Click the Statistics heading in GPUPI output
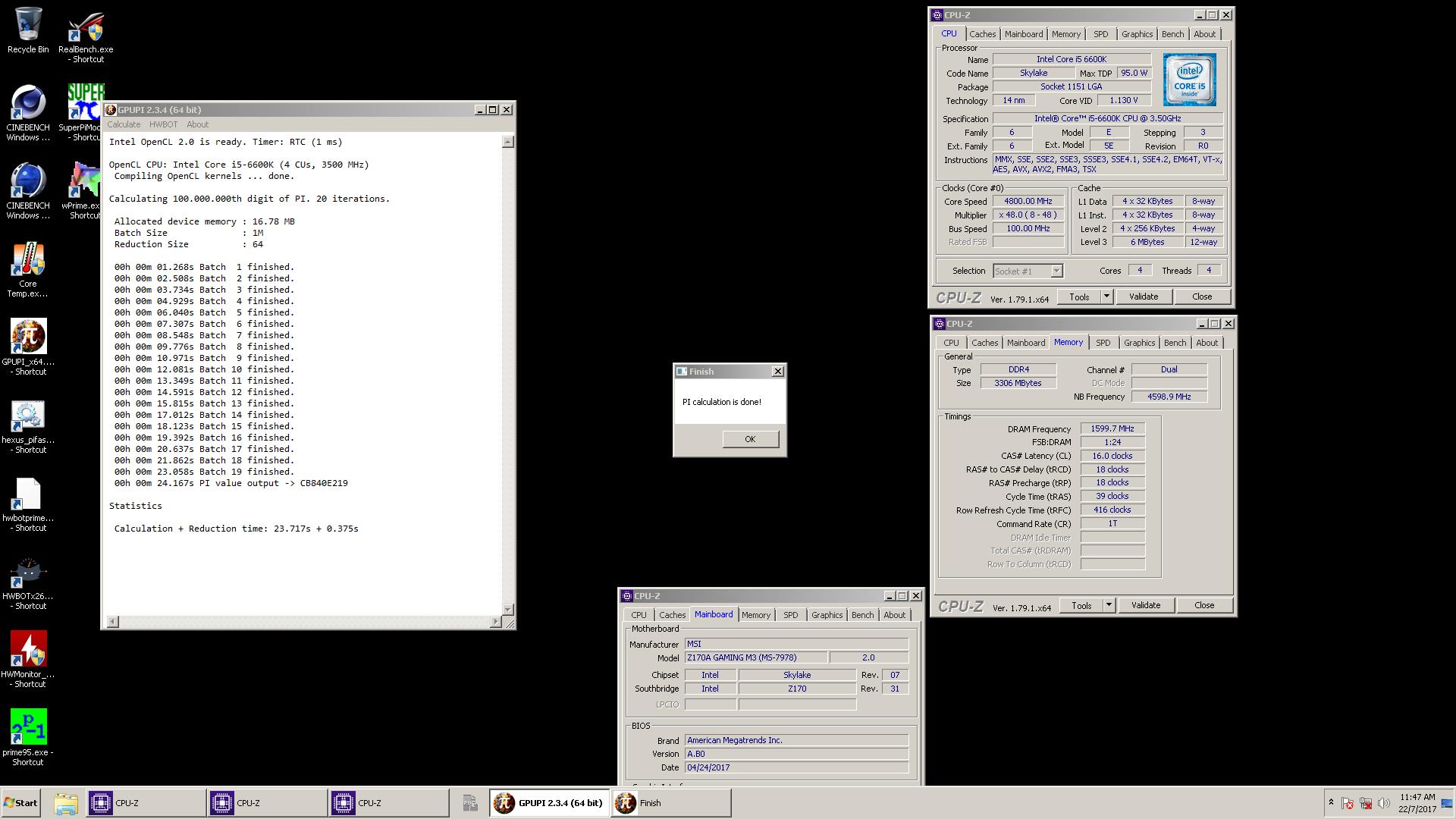Screen dimensions: 1456x819 point(135,506)
